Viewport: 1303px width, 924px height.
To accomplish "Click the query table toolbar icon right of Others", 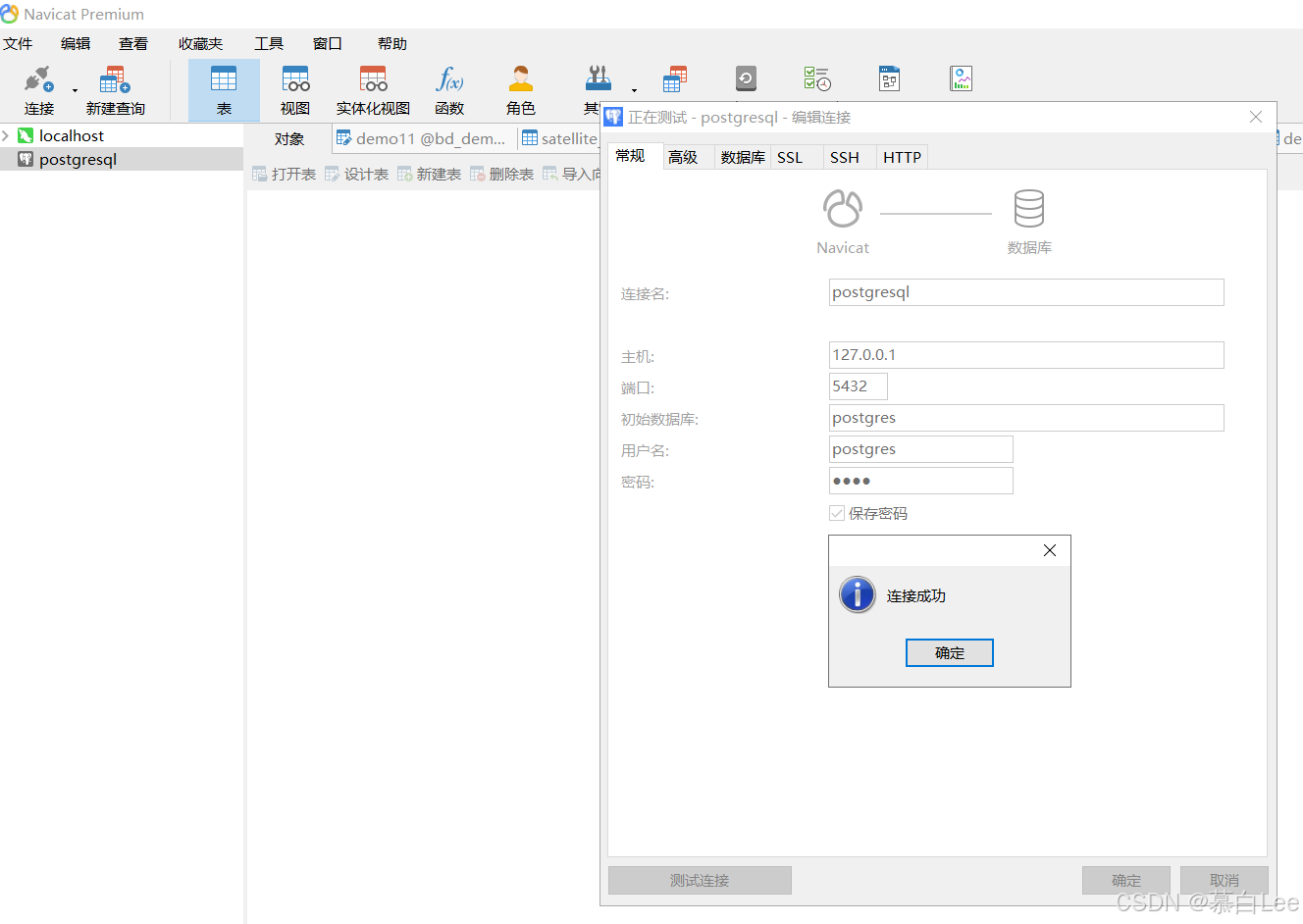I will pos(675,79).
